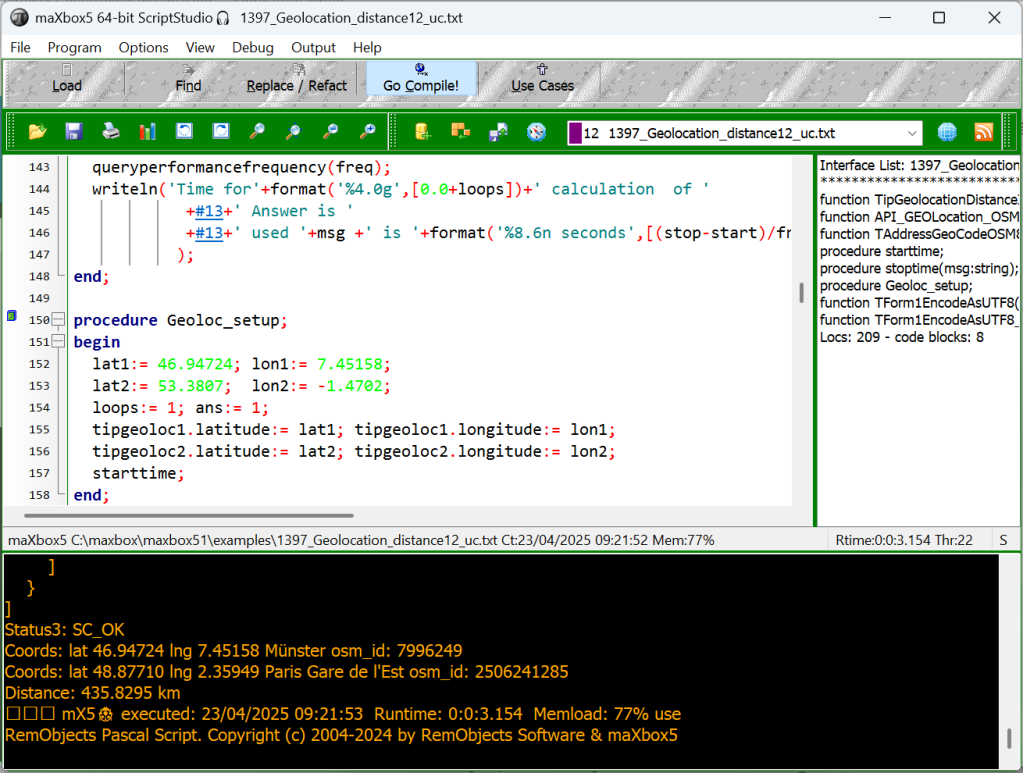Select 'function TAddressGeoCodeOSM' in interface list
Screen dimensions: 1023x773
tap(919, 234)
